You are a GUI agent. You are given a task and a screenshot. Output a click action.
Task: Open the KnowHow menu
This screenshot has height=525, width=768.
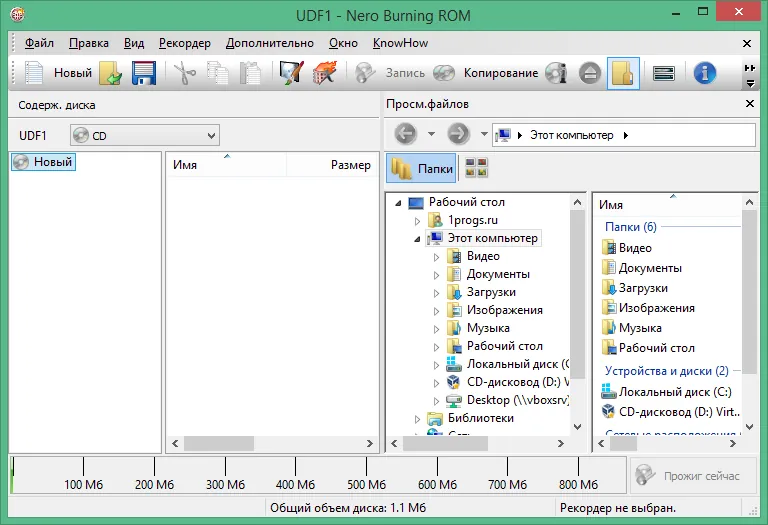[400, 43]
